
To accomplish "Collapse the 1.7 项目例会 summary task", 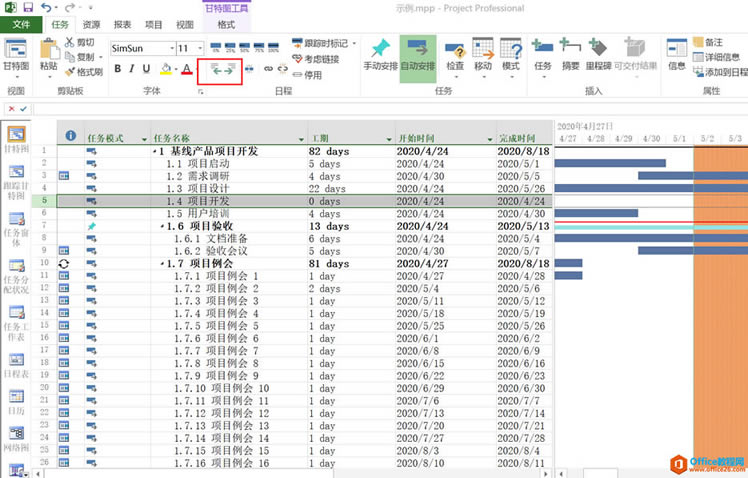I will [x=154, y=264].
